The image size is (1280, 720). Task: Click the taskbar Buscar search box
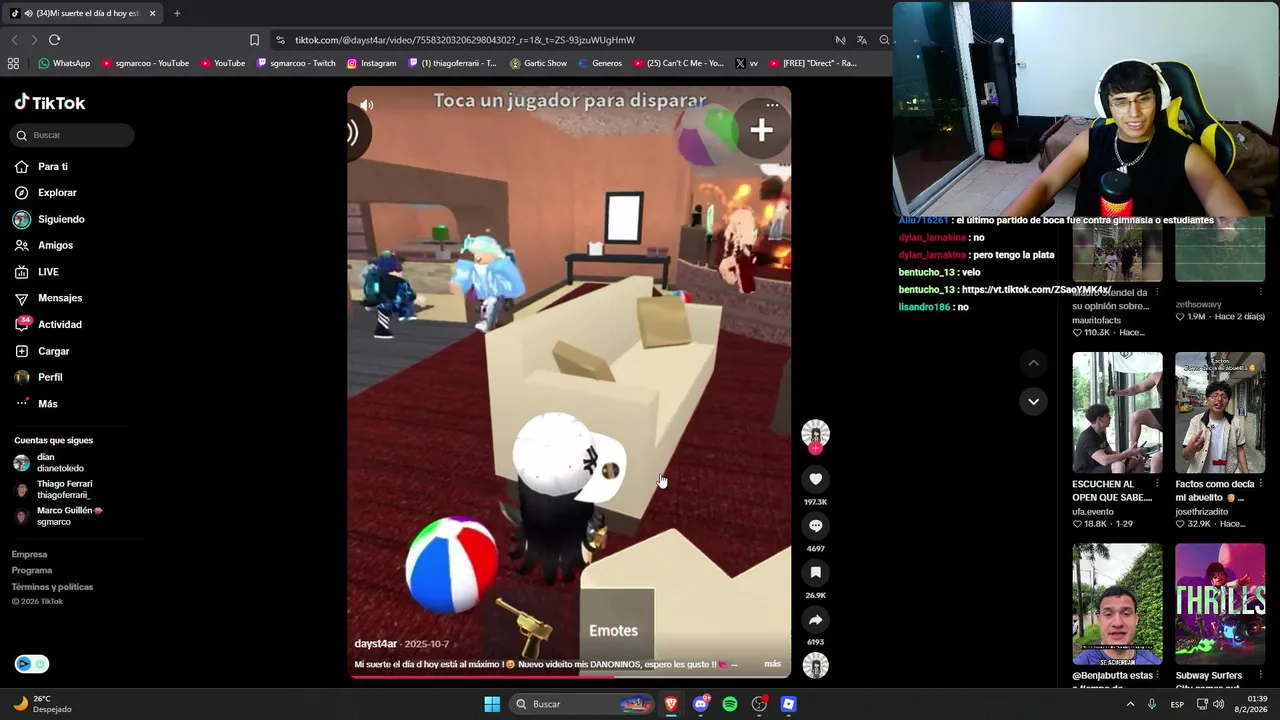tap(583, 704)
